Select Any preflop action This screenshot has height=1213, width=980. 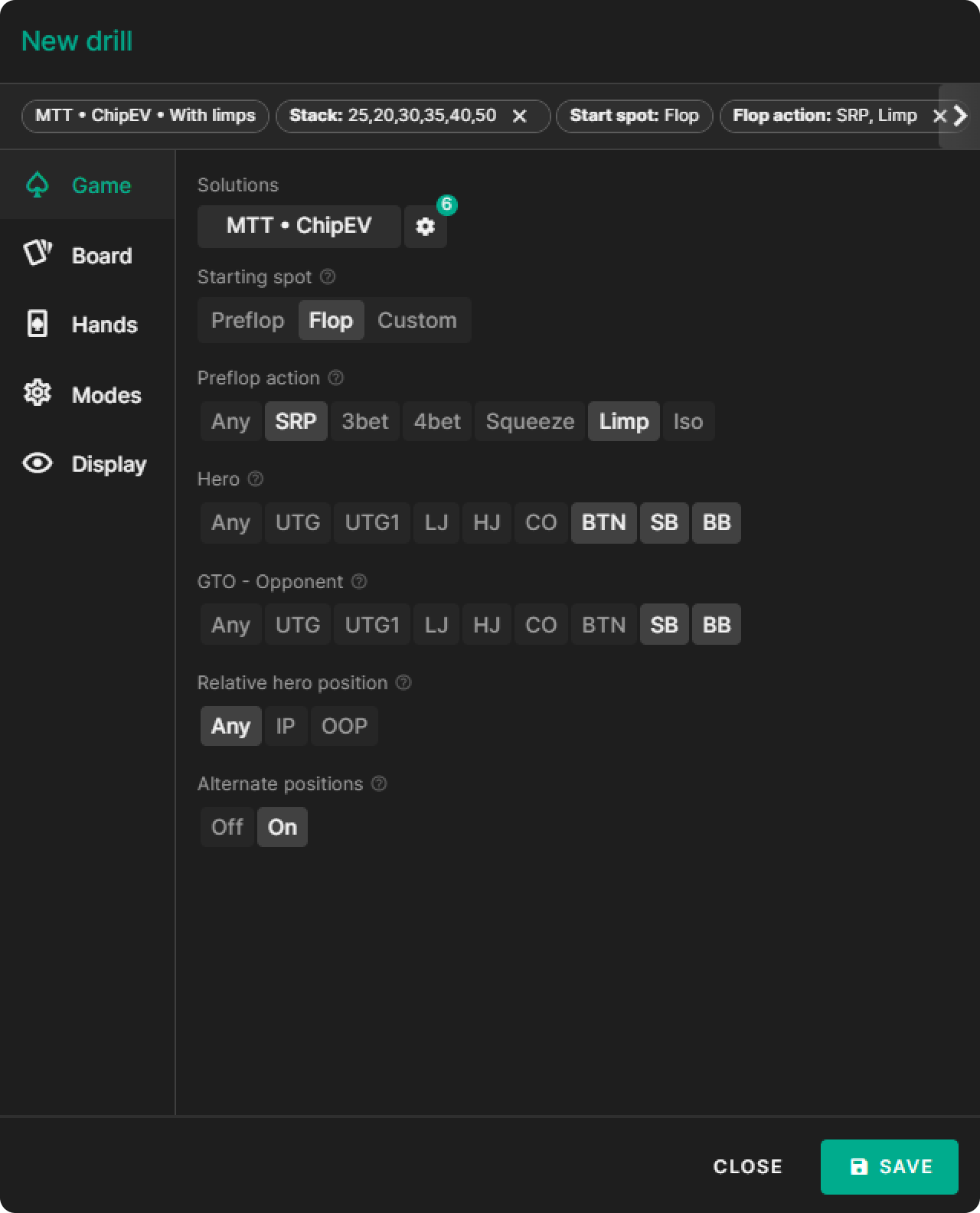coord(230,421)
